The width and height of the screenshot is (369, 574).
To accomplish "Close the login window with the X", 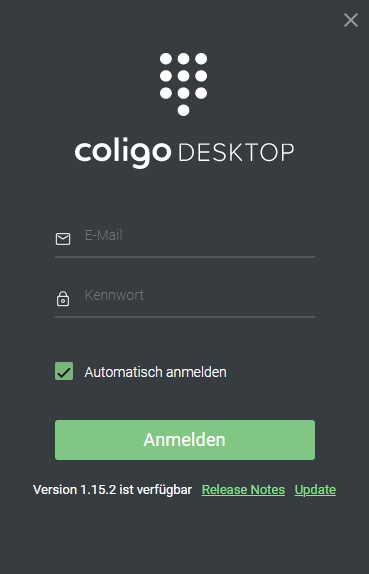I will (351, 20).
